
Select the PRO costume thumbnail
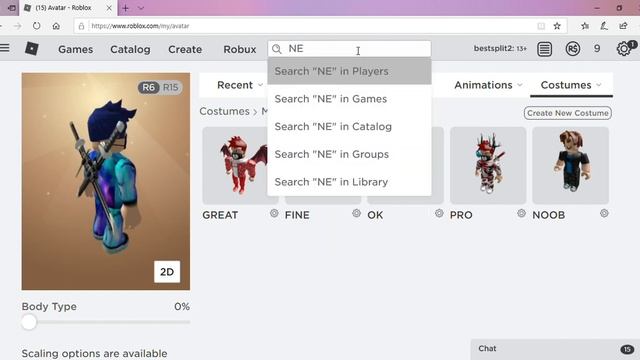pyautogui.click(x=488, y=165)
